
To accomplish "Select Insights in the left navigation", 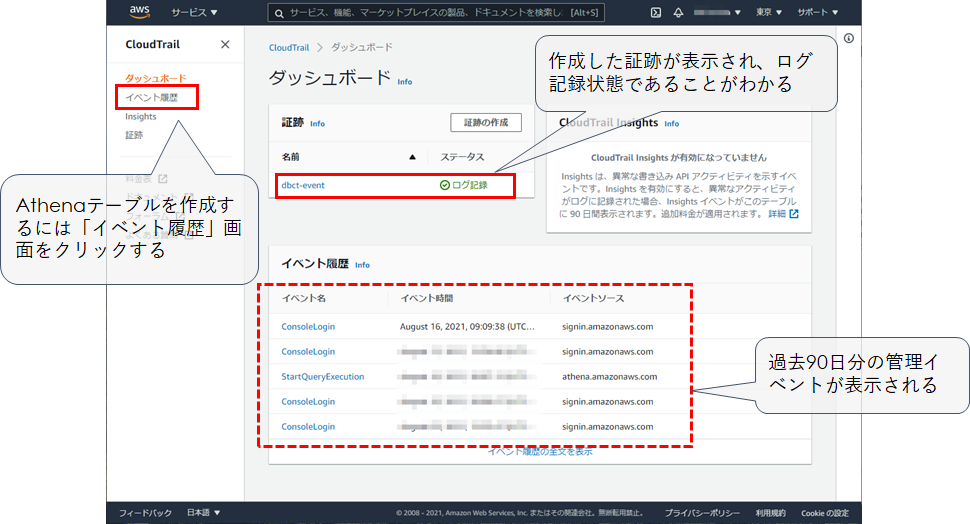I will pos(140,117).
